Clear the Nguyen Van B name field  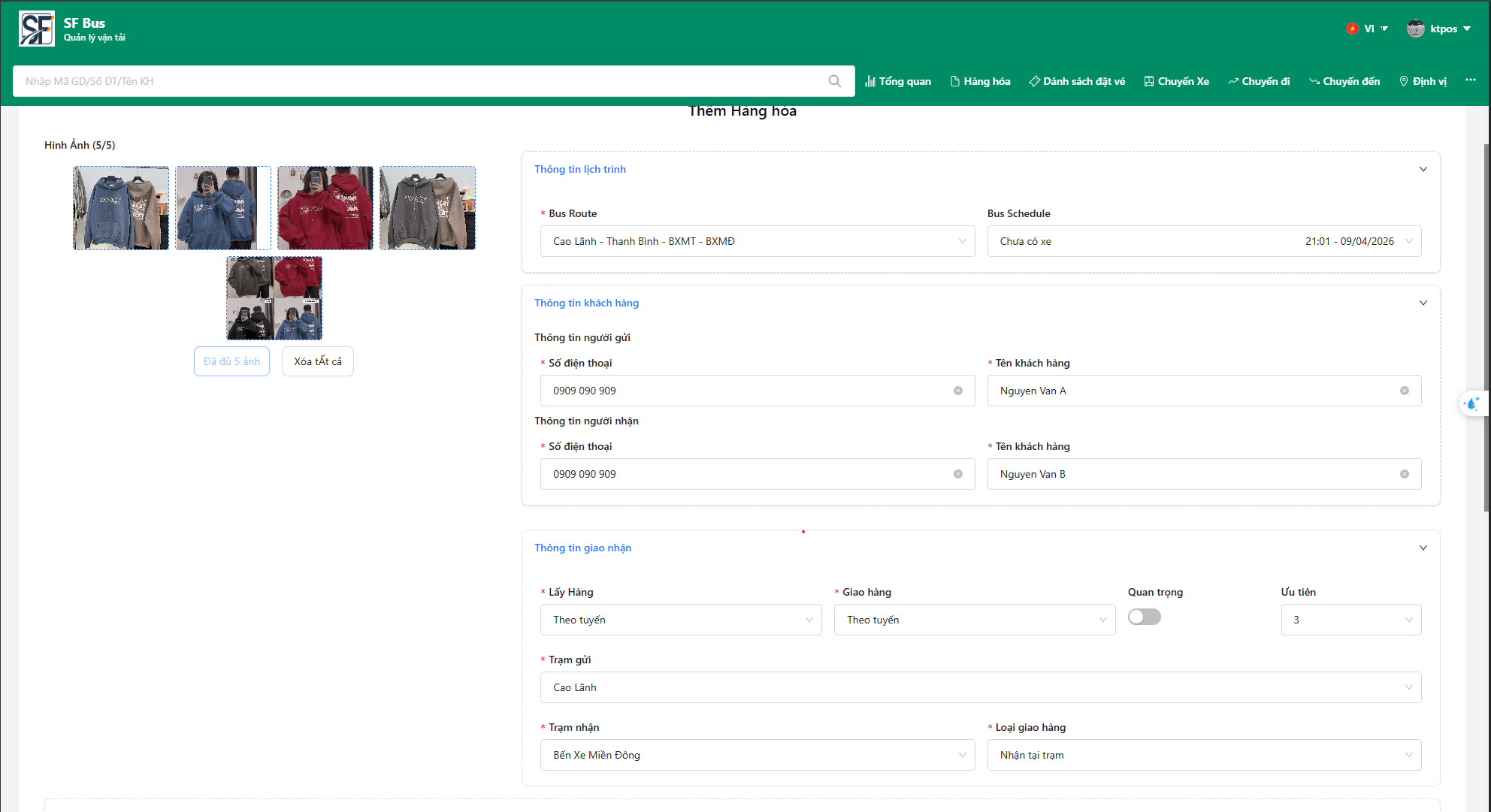(1404, 474)
